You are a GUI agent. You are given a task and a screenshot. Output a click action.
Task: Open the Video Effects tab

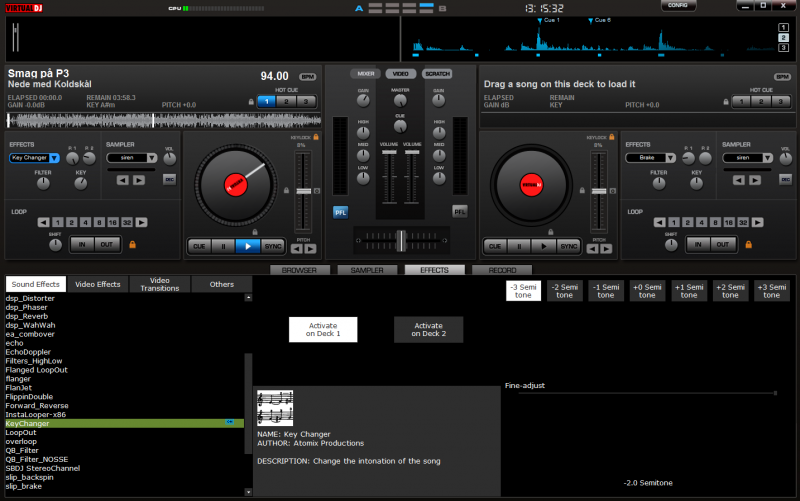tap(98, 284)
